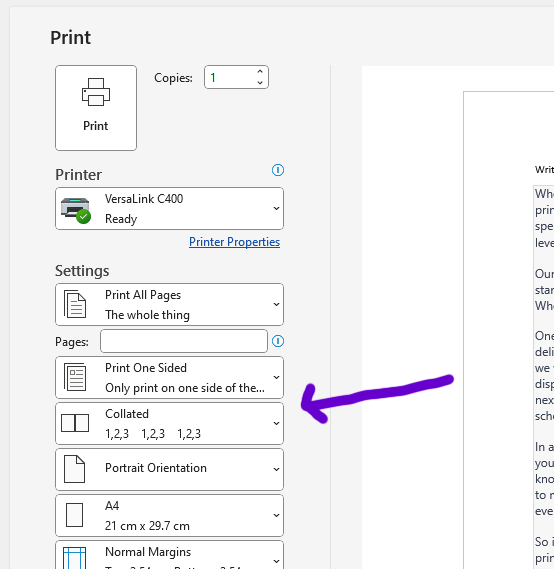
Task: Click the Collated pages icon
Action: pyautogui.click(x=75, y=423)
